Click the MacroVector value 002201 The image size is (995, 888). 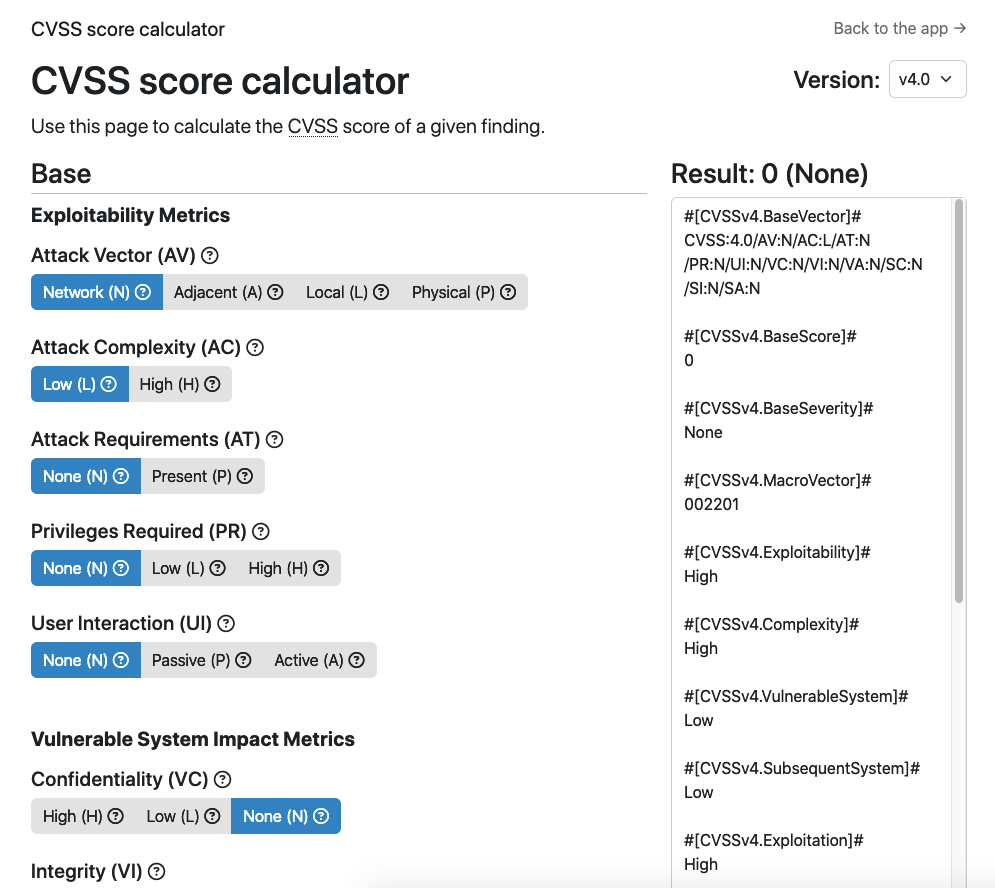[x=711, y=505]
